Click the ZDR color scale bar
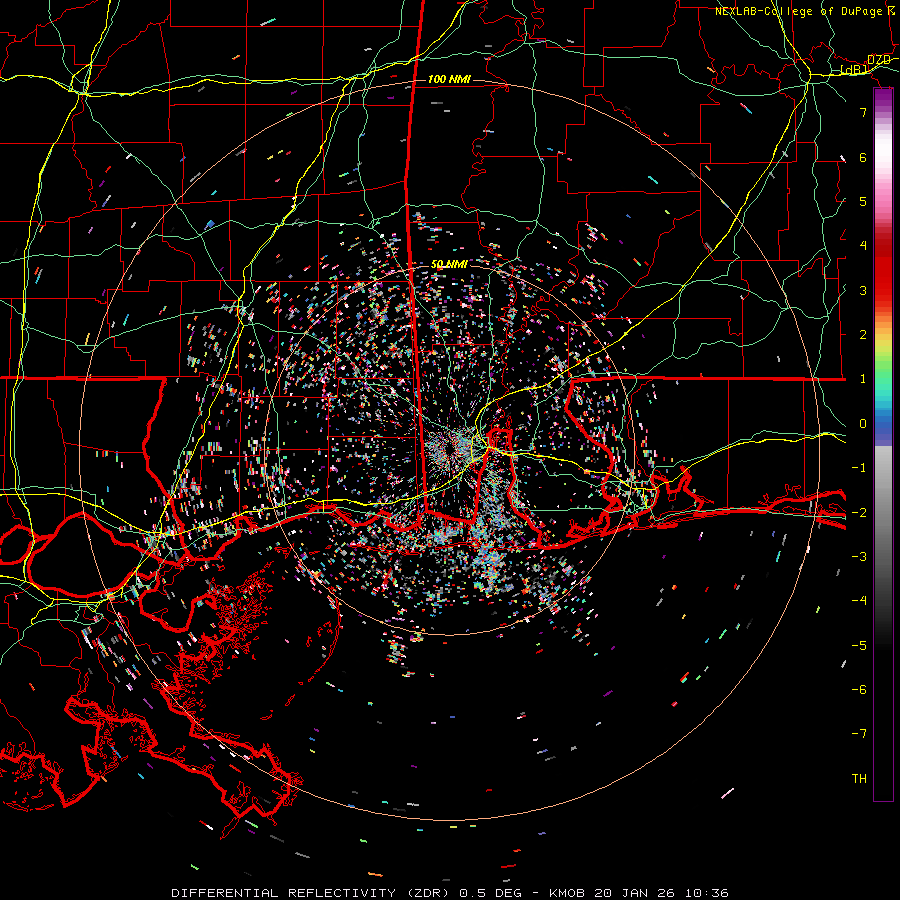 883,445
